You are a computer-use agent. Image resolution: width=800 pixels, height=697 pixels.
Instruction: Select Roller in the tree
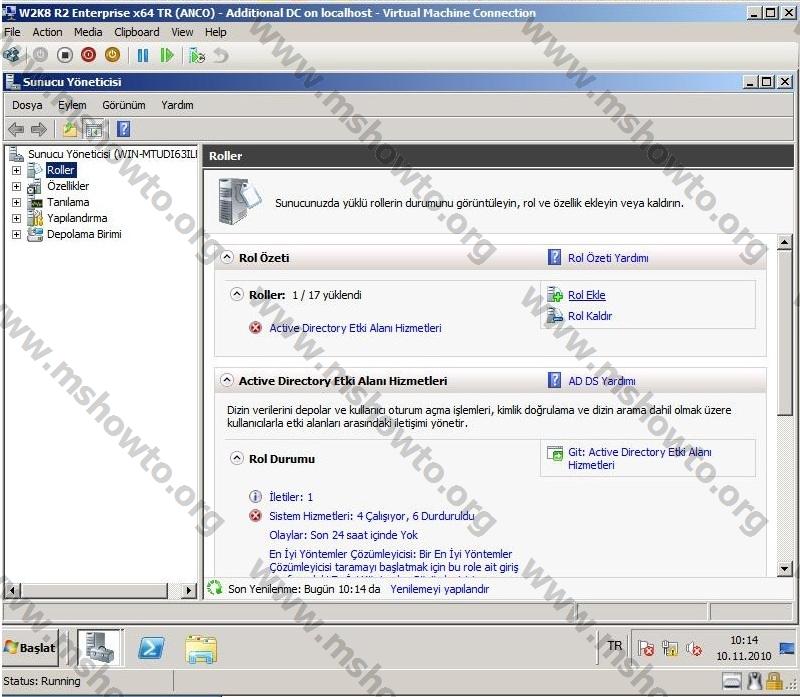[x=61, y=170]
